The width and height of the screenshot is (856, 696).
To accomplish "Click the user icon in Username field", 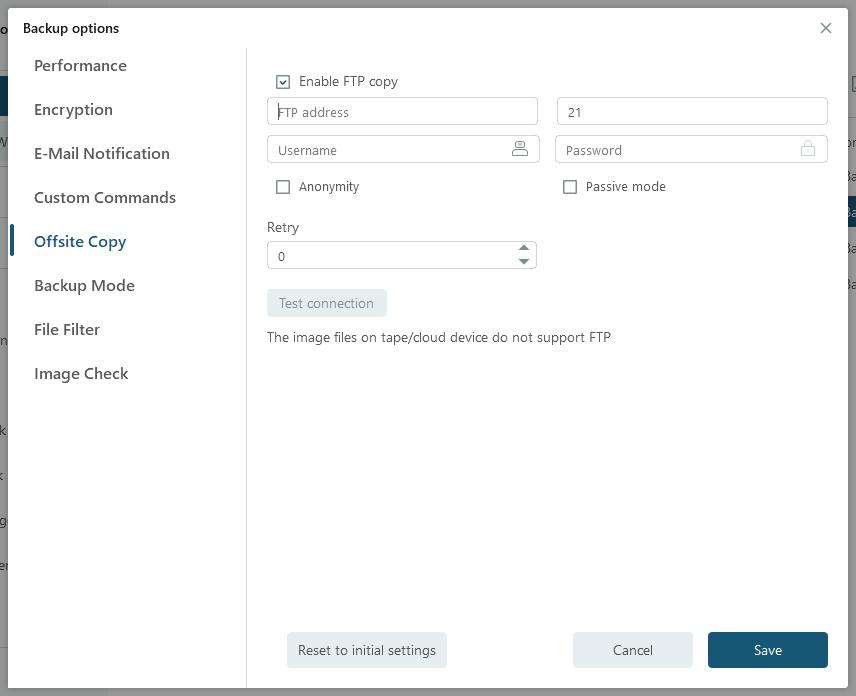I will pyautogui.click(x=520, y=149).
